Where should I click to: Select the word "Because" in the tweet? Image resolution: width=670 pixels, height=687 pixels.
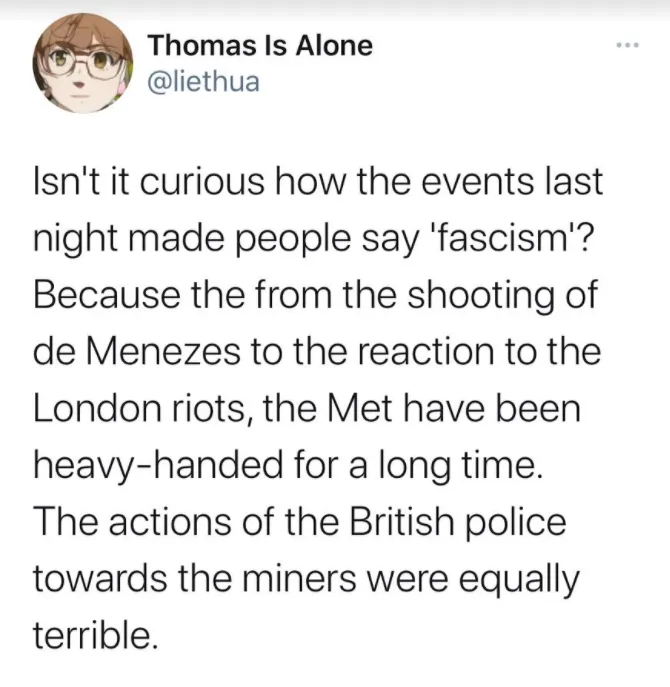tap(107, 294)
